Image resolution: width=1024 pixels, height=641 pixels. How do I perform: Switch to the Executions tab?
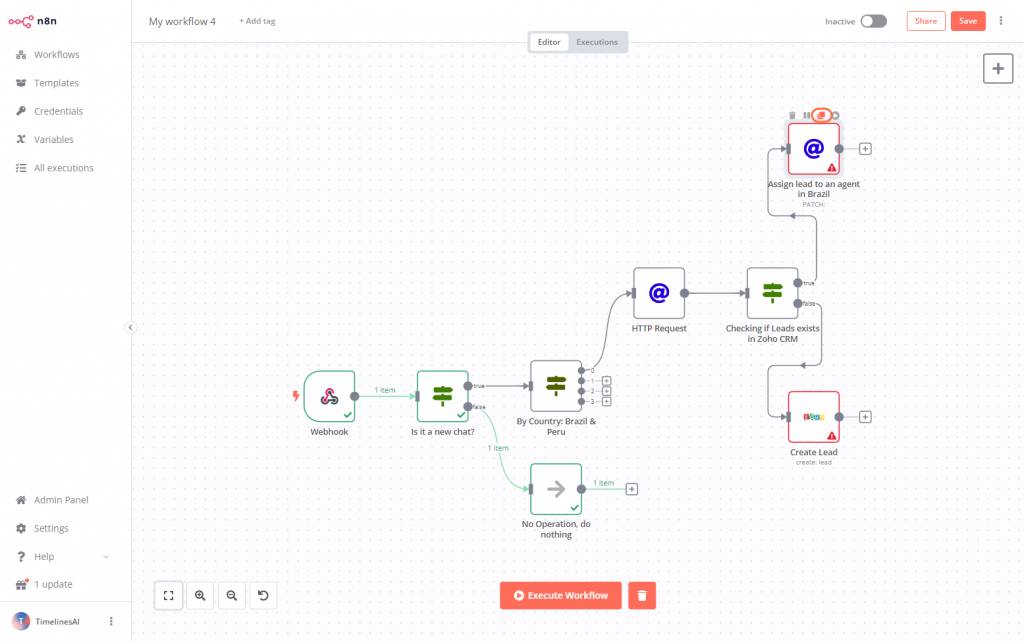pos(597,42)
